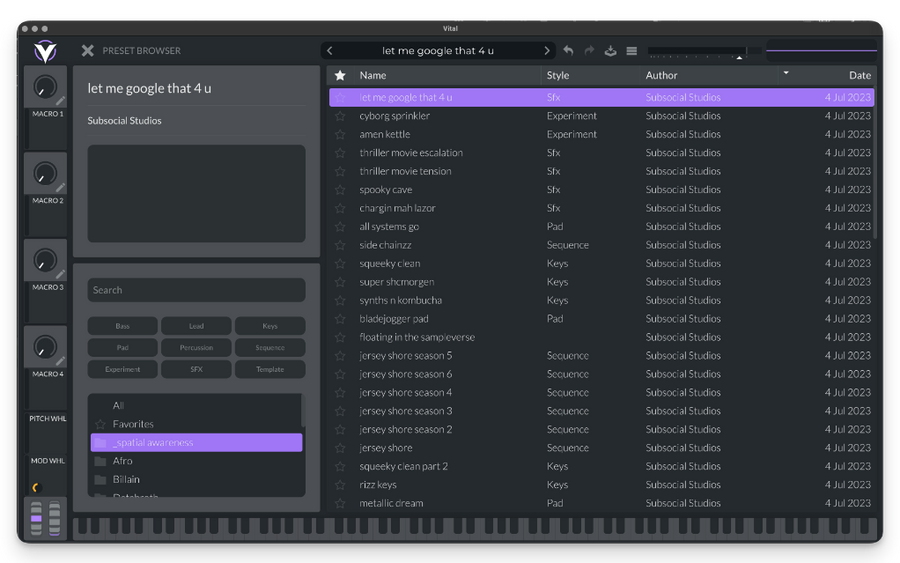Edit Macro 4 pencil icon
The height and width of the screenshot is (563, 900).
click(x=60, y=360)
